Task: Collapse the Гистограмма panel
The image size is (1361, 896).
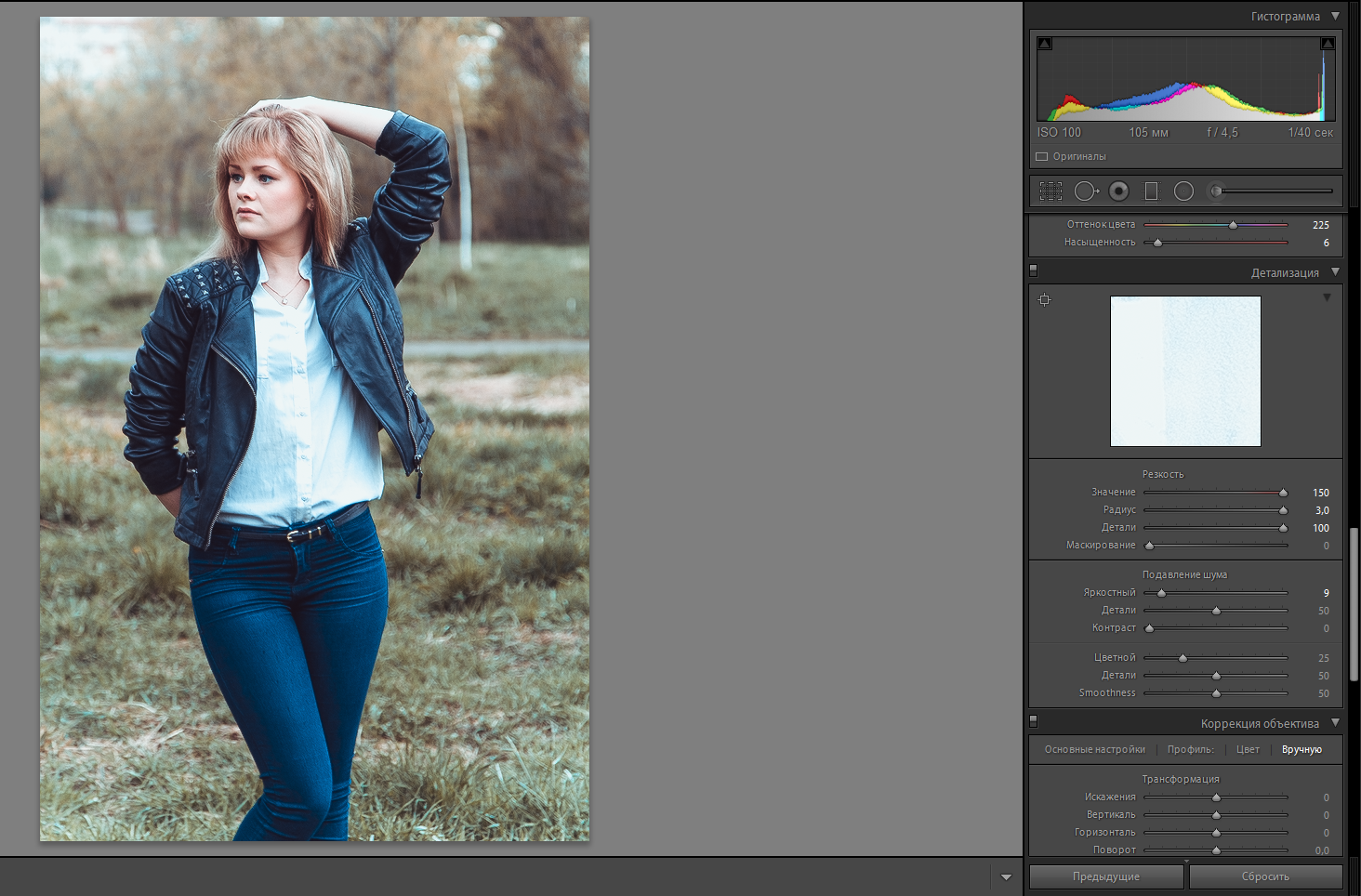Action: pyautogui.click(x=1335, y=16)
